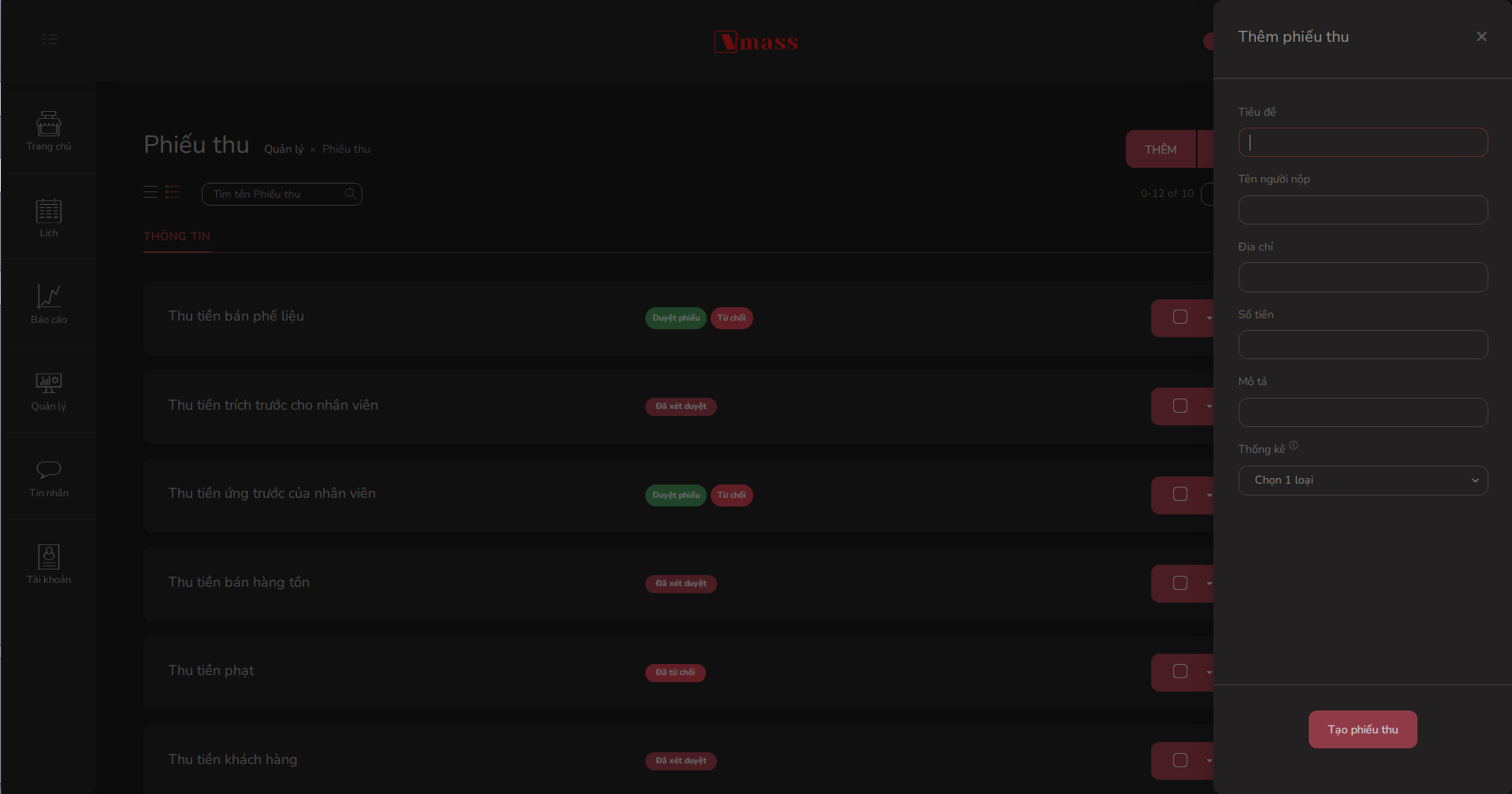Click the search magnifier in Phiếu thu search
The image size is (1512, 794).
point(351,194)
